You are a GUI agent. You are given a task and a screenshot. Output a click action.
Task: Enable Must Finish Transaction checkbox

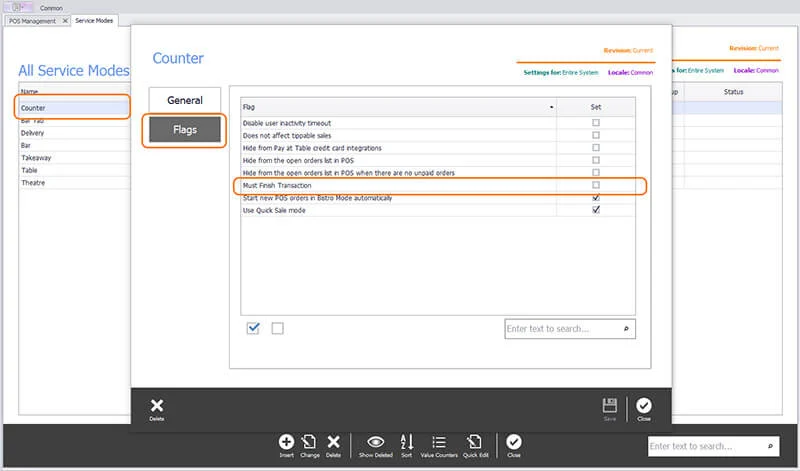tap(596, 185)
